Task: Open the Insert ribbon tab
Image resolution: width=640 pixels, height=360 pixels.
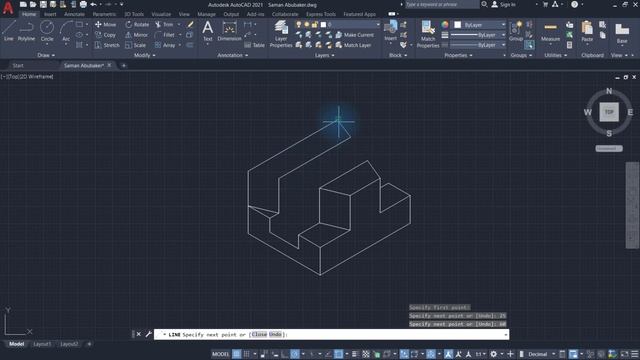Action: tap(50, 14)
